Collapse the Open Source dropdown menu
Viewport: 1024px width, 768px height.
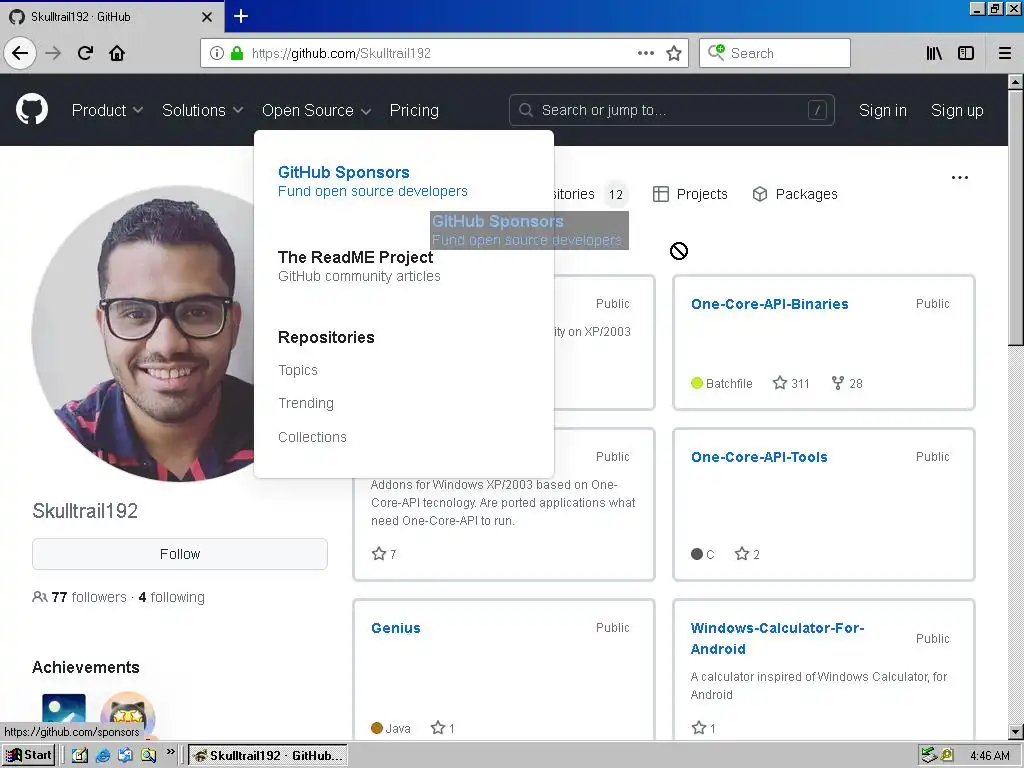317,110
